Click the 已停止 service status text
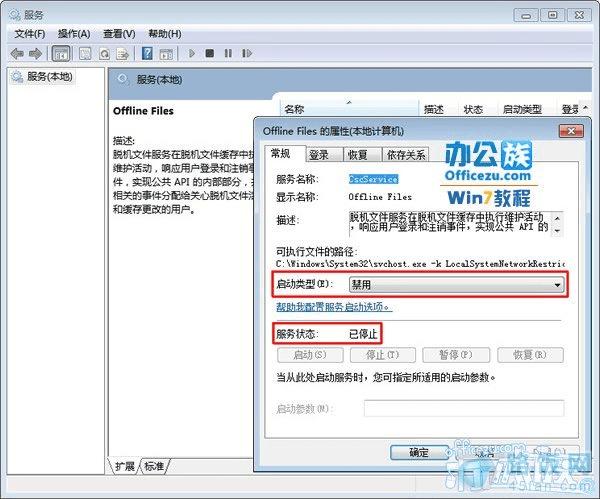Screen dimensions: 600x499 363,334
